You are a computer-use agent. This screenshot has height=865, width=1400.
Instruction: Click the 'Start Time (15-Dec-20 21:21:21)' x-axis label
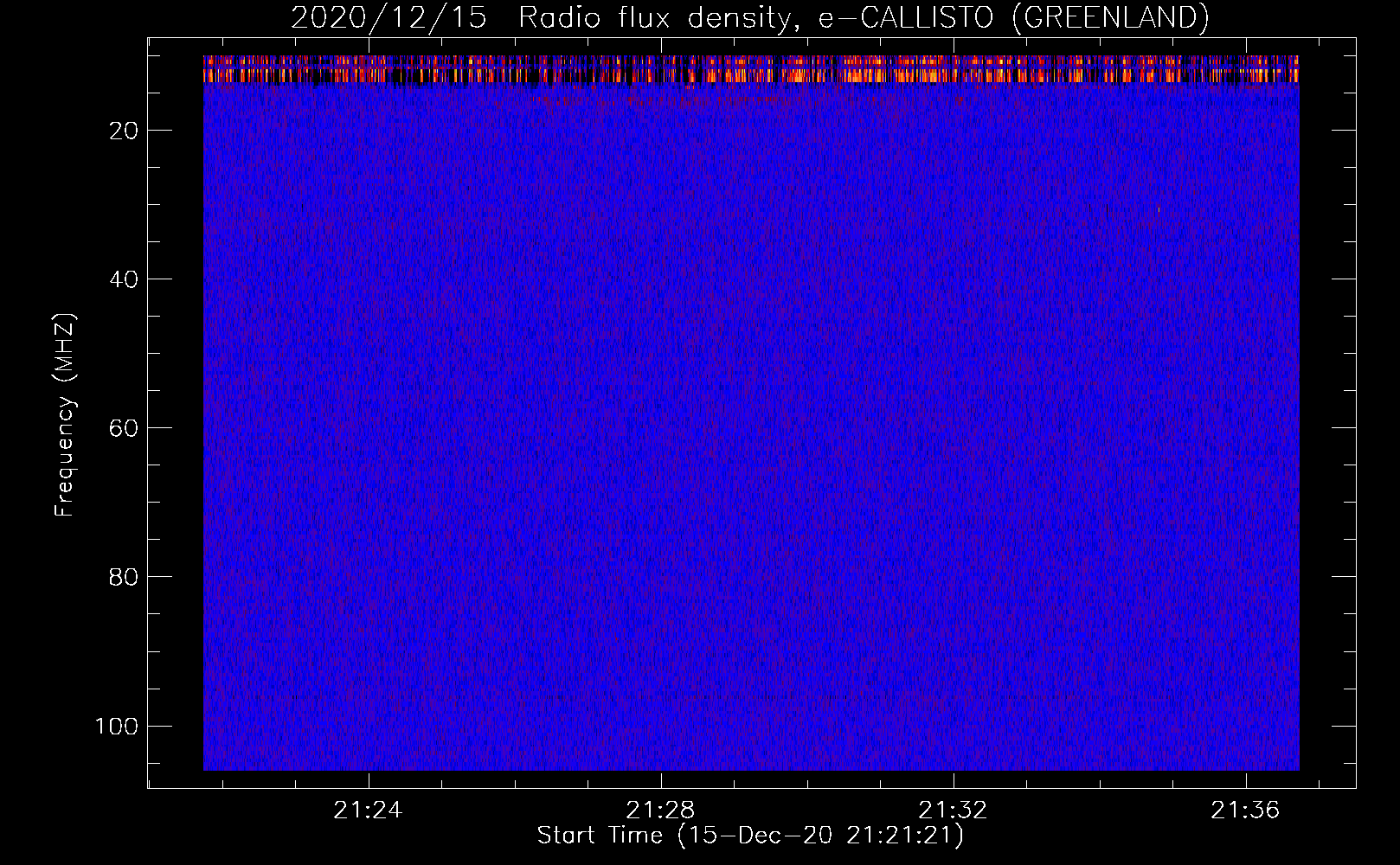click(750, 836)
